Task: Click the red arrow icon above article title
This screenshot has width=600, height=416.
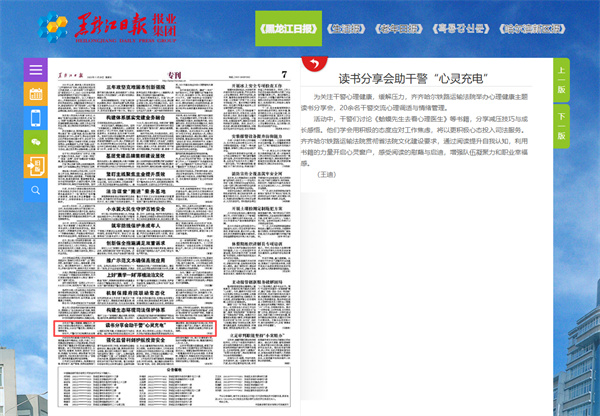Action: click(311, 66)
